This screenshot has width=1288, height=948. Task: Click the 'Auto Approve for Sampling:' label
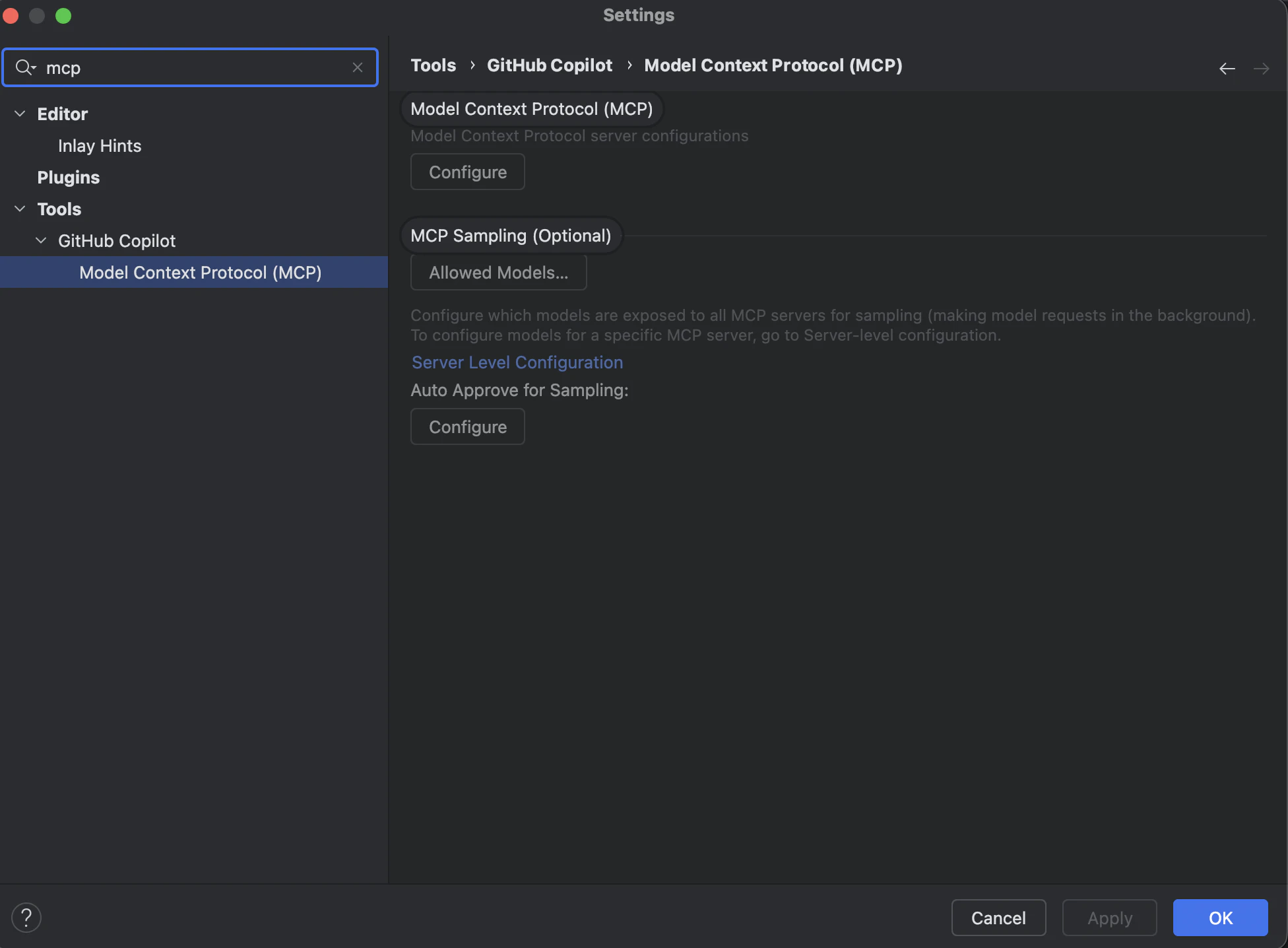click(x=519, y=389)
